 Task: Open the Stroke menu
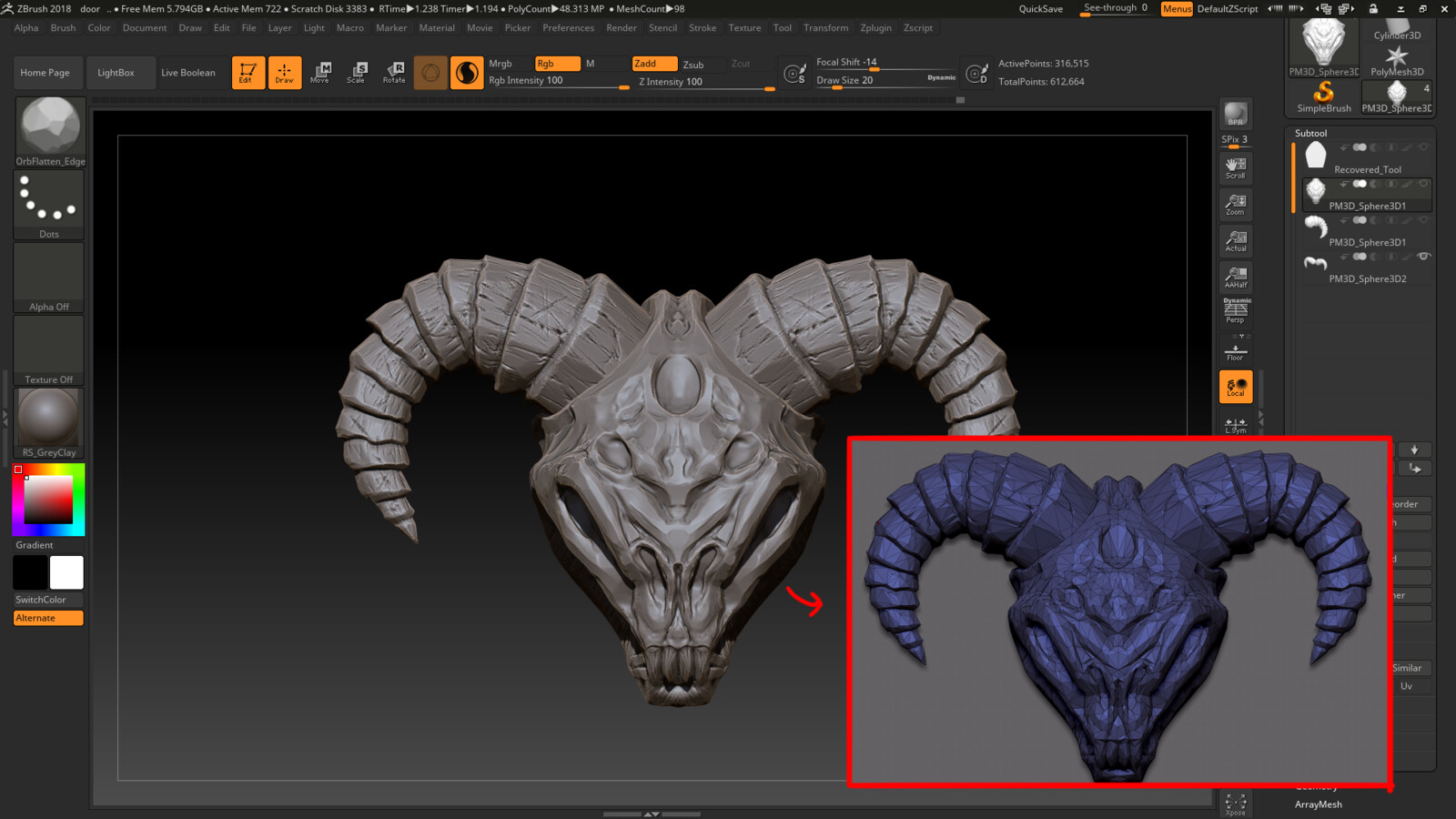click(702, 28)
